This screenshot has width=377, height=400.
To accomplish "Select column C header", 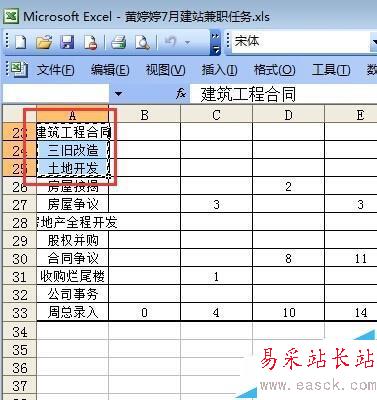I will [217, 115].
